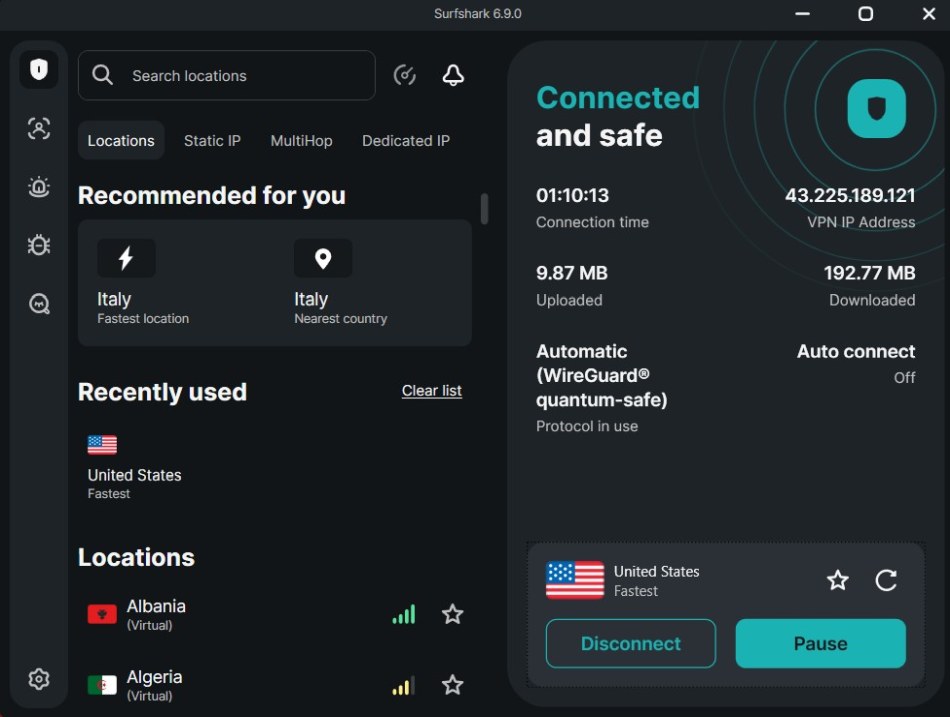Open Alternative ID in the sidebar
The image size is (950, 717).
point(39,128)
